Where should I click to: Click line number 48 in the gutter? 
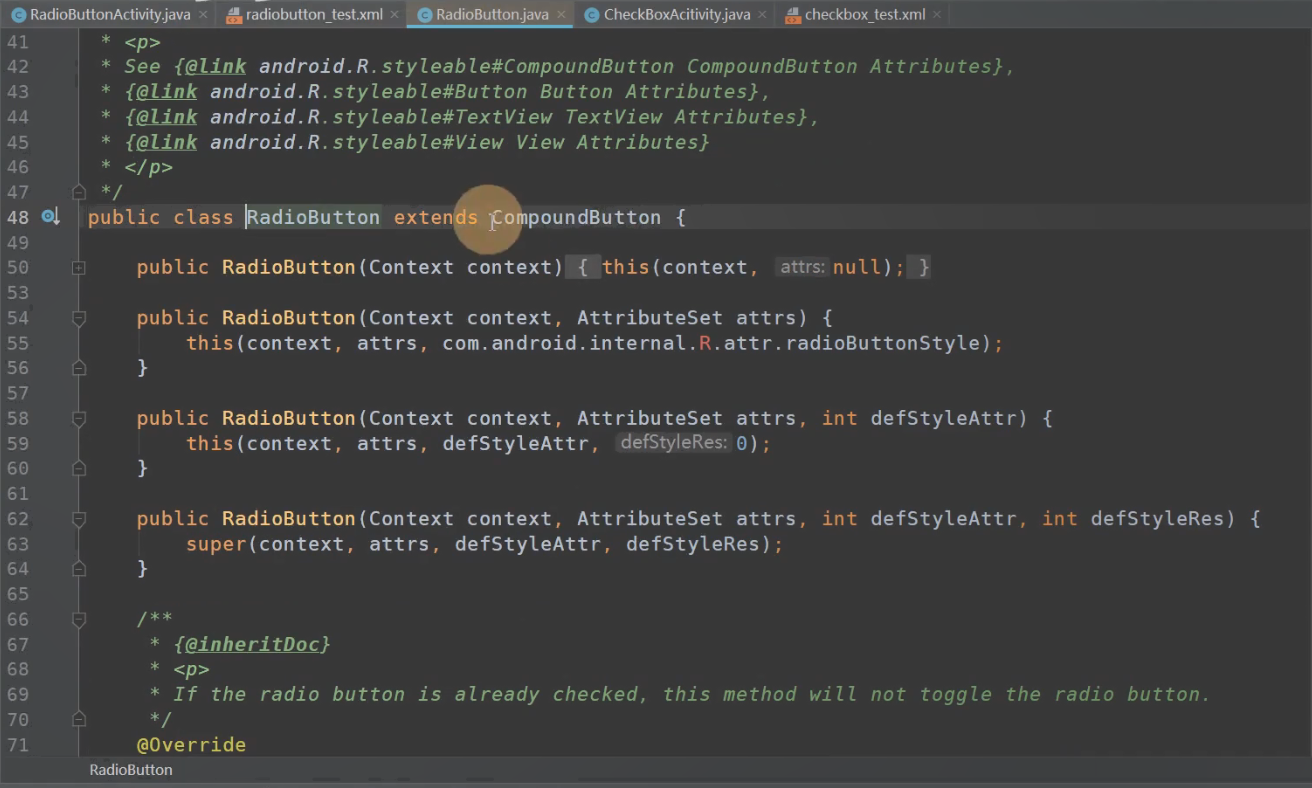click(17, 217)
